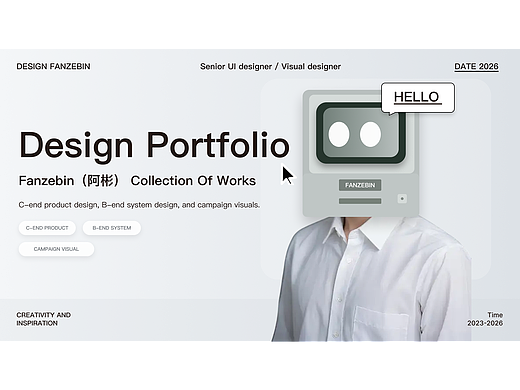The image size is (520, 390).
Task: Click the underlined DATE 2026 link
Action: pyautogui.click(x=476, y=66)
